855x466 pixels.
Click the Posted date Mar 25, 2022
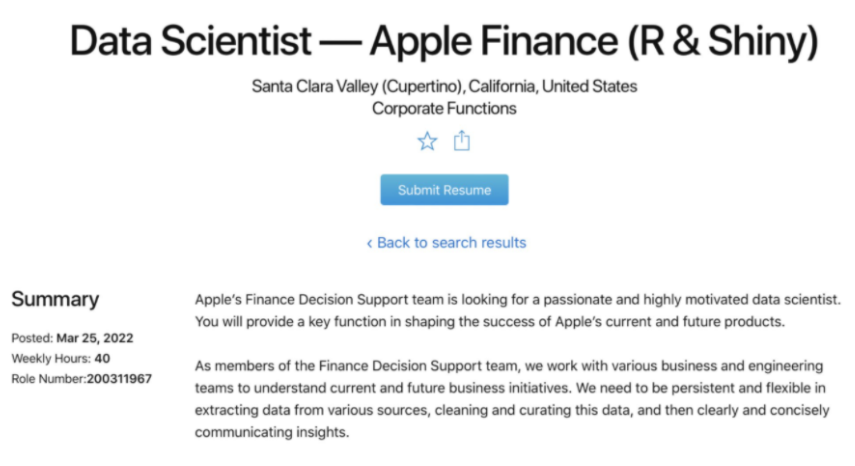[95, 338]
